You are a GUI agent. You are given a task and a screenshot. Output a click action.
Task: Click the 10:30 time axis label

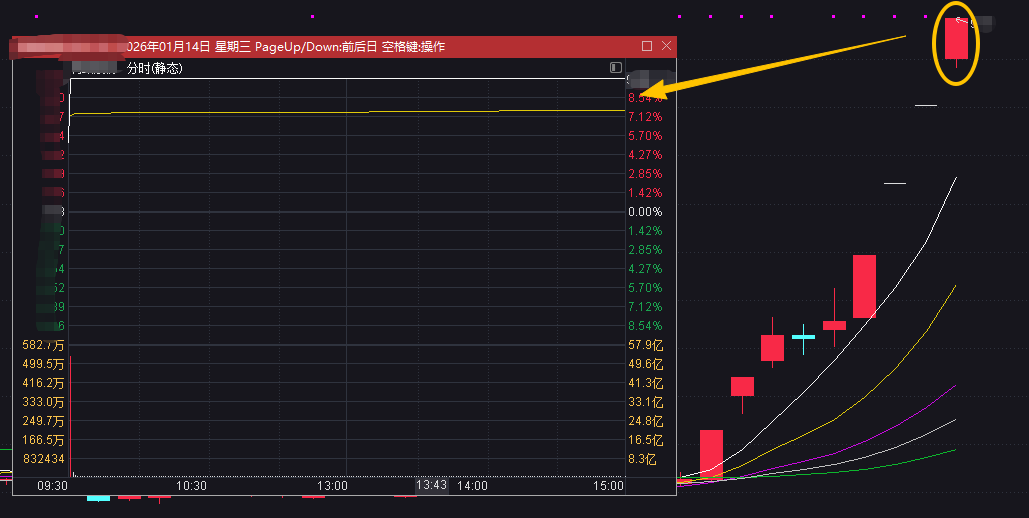click(191, 486)
